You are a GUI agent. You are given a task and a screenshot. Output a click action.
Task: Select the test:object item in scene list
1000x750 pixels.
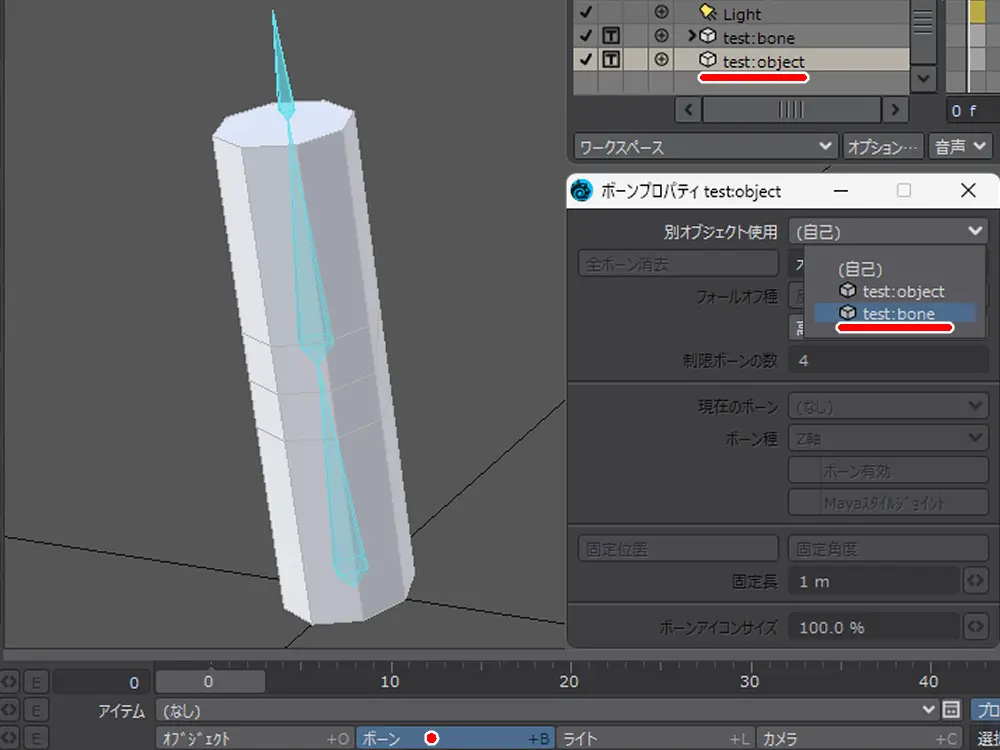click(763, 61)
